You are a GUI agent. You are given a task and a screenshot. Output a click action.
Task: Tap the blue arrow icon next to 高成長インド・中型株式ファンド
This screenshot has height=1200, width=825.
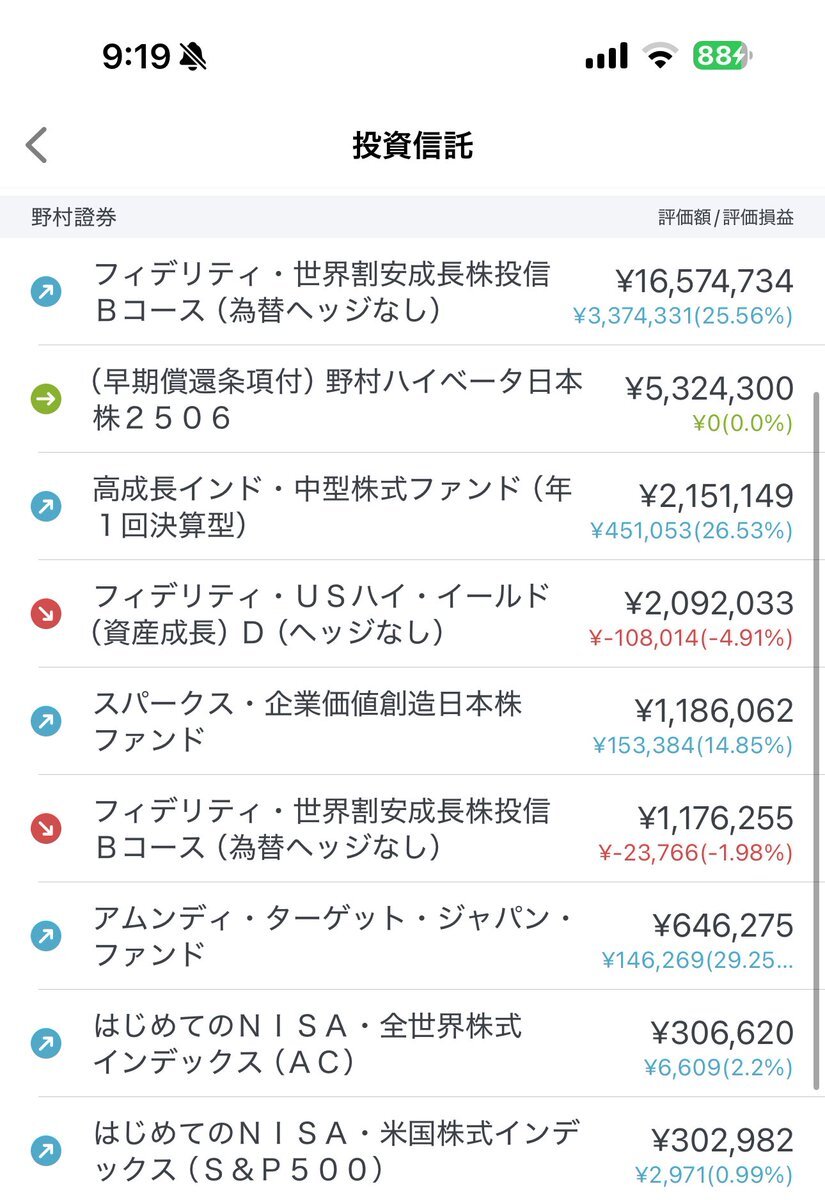click(46, 507)
